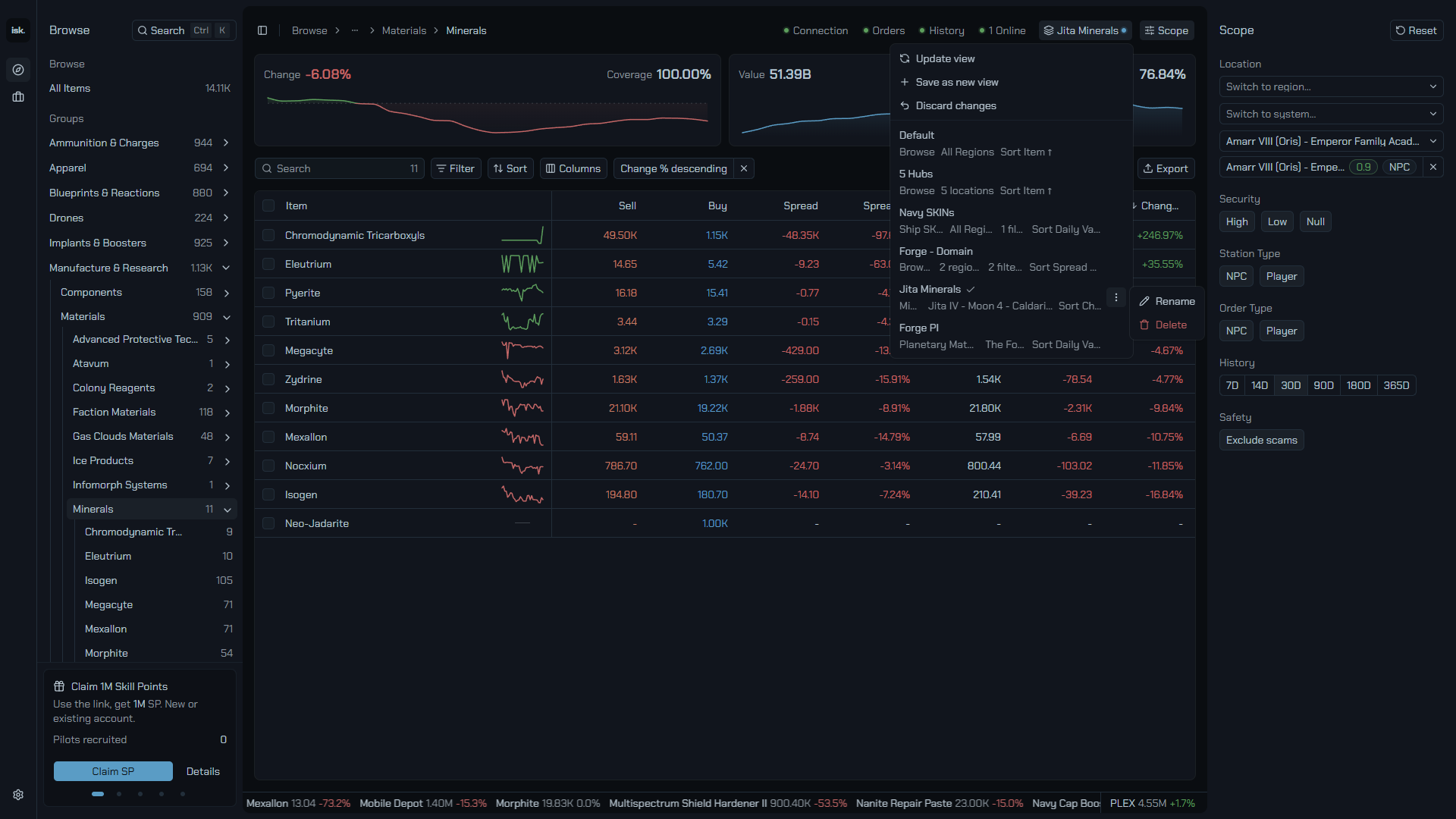Select 30D history range

click(1291, 385)
